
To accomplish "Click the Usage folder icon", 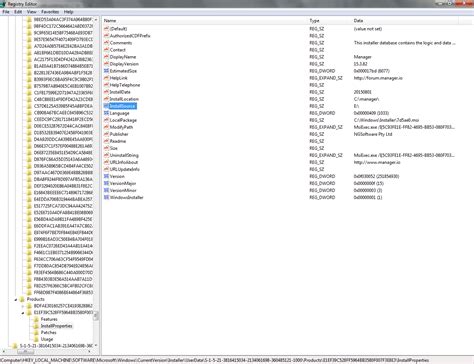I will (x=36, y=339).
